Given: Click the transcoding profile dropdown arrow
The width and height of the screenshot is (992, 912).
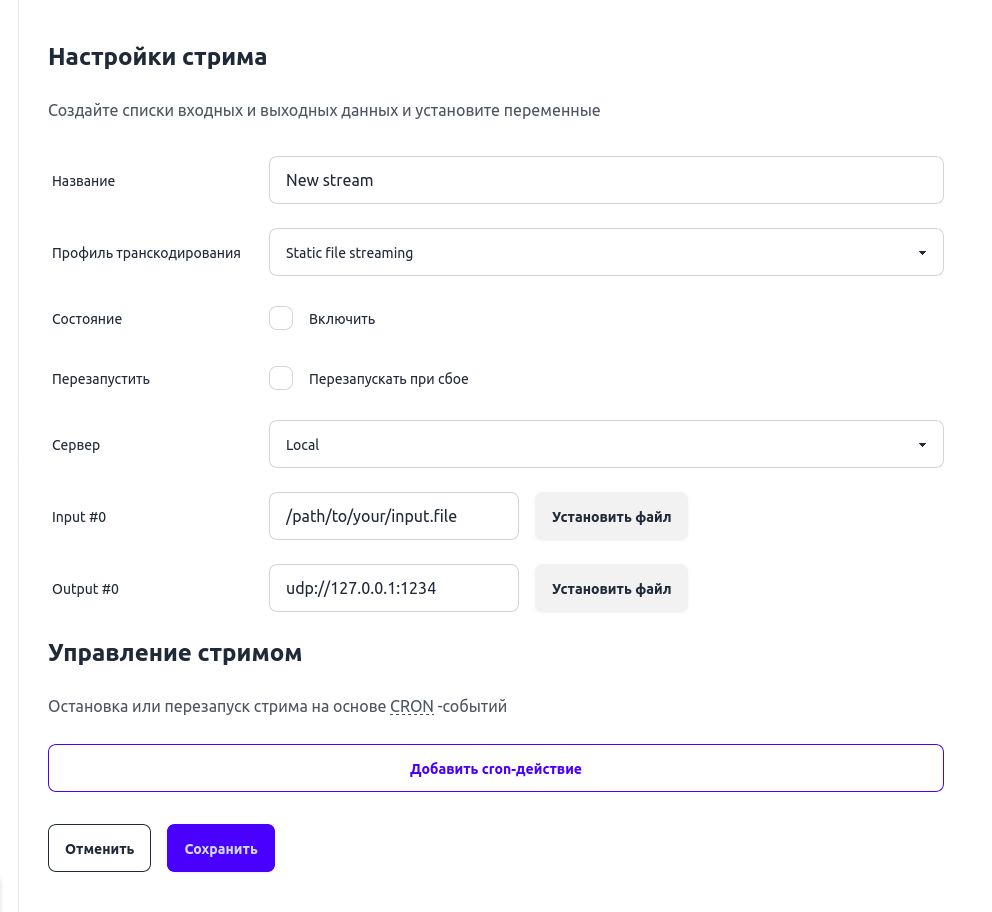Looking at the screenshot, I should (921, 252).
